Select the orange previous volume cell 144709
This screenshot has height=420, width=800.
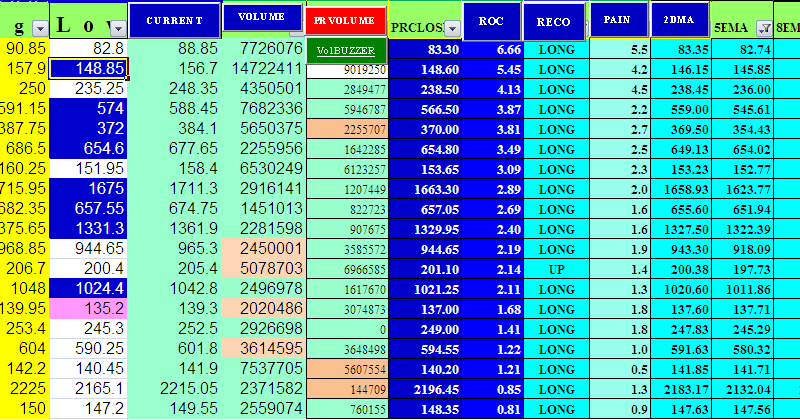(x=347, y=390)
